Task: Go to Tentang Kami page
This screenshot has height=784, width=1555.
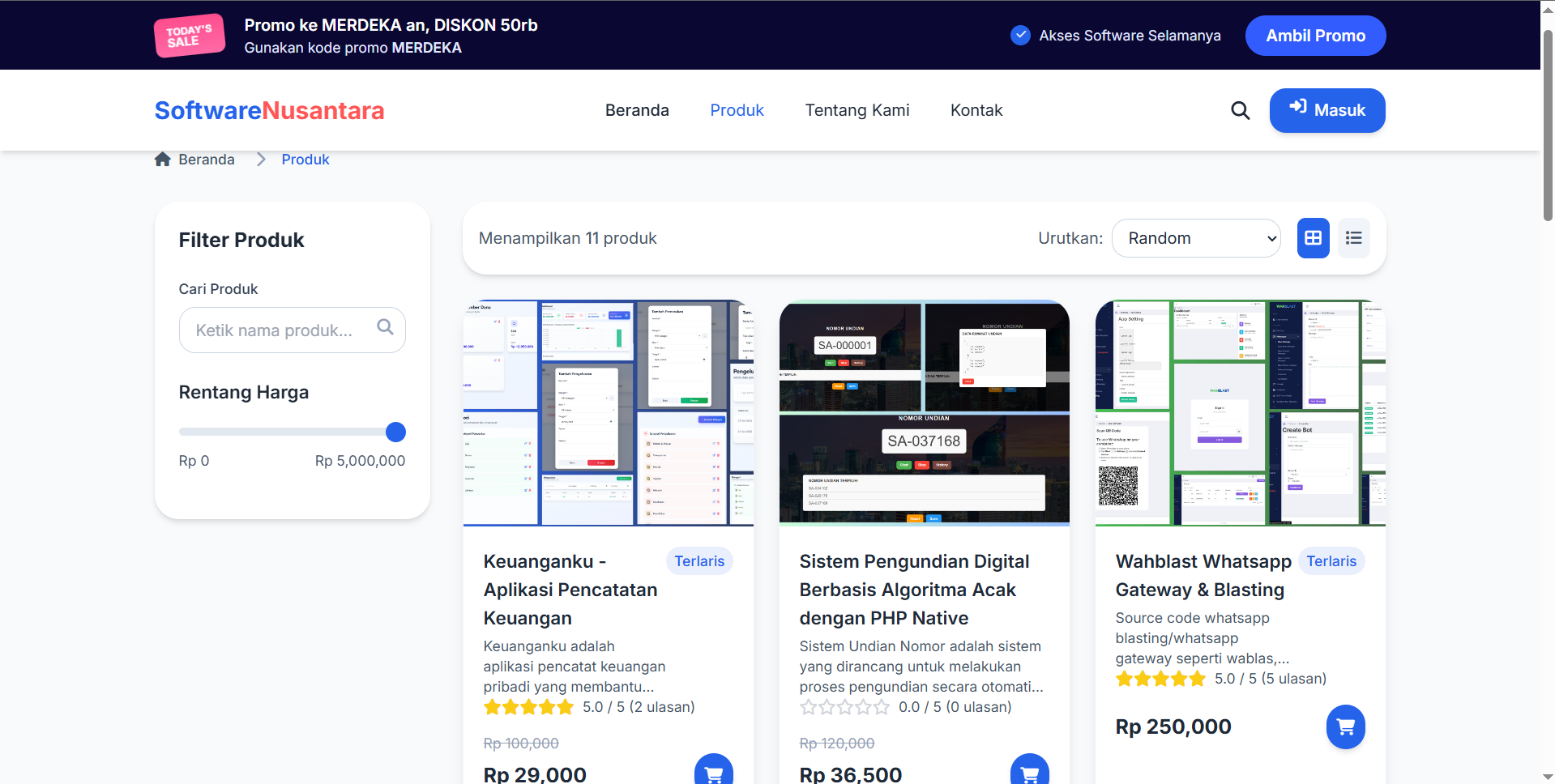Action: (857, 110)
